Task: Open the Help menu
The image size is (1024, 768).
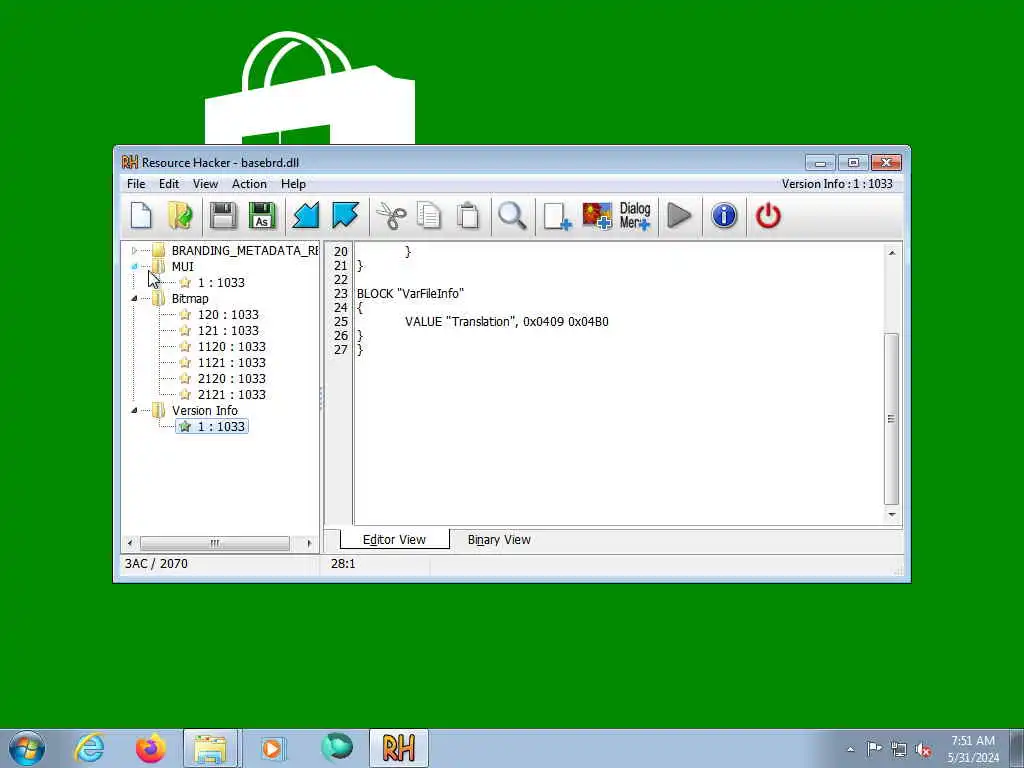Action: (x=293, y=184)
